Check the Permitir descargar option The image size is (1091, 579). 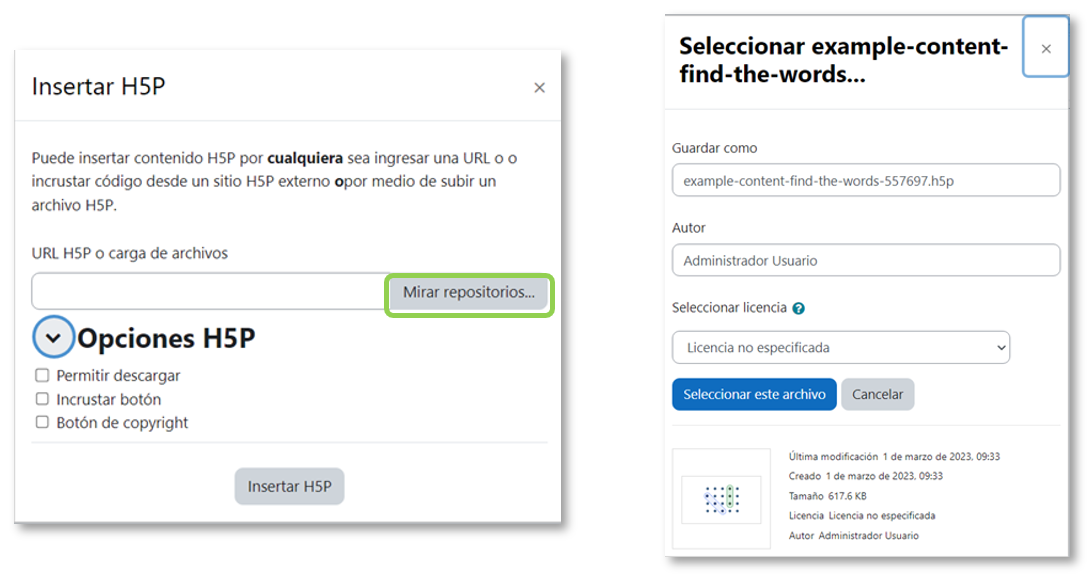point(44,376)
